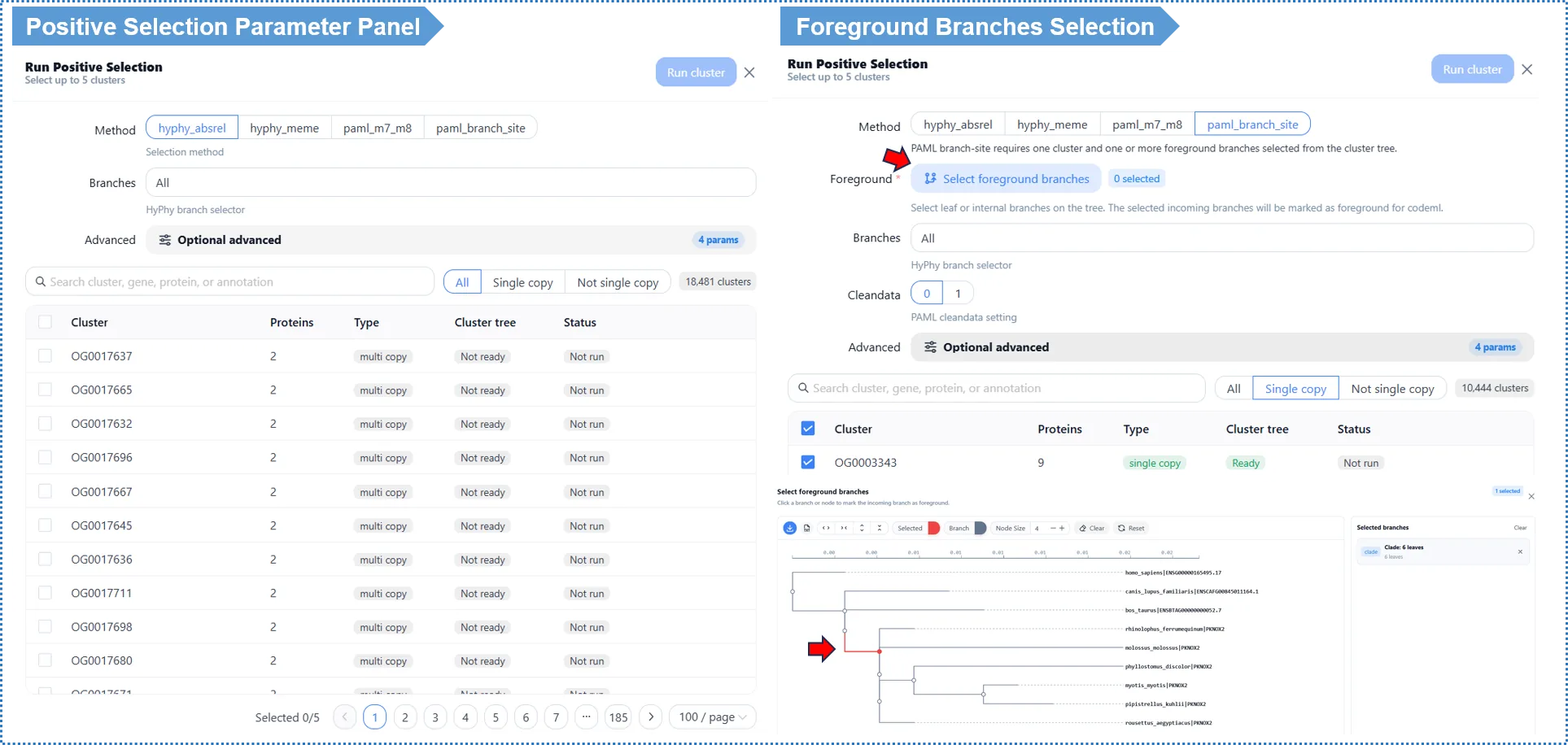Expand Optional advanced below Cleandata setting
Viewport: 1568px width, 745px height.
1222,347
